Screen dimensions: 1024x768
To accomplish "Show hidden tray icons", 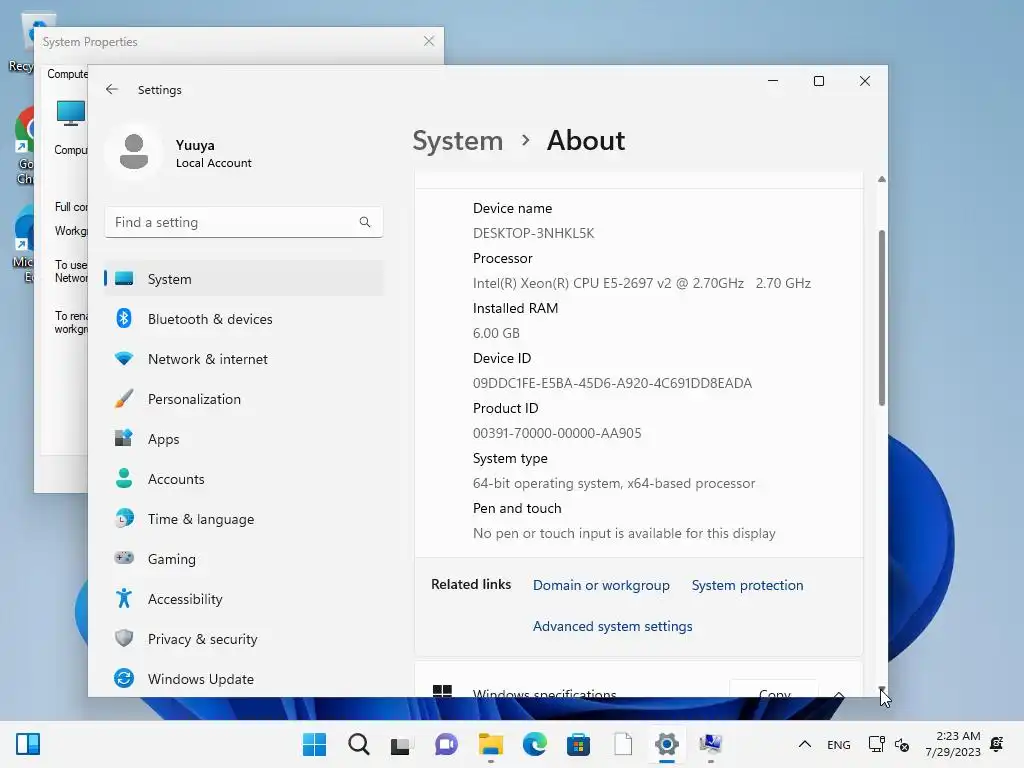I will point(805,744).
